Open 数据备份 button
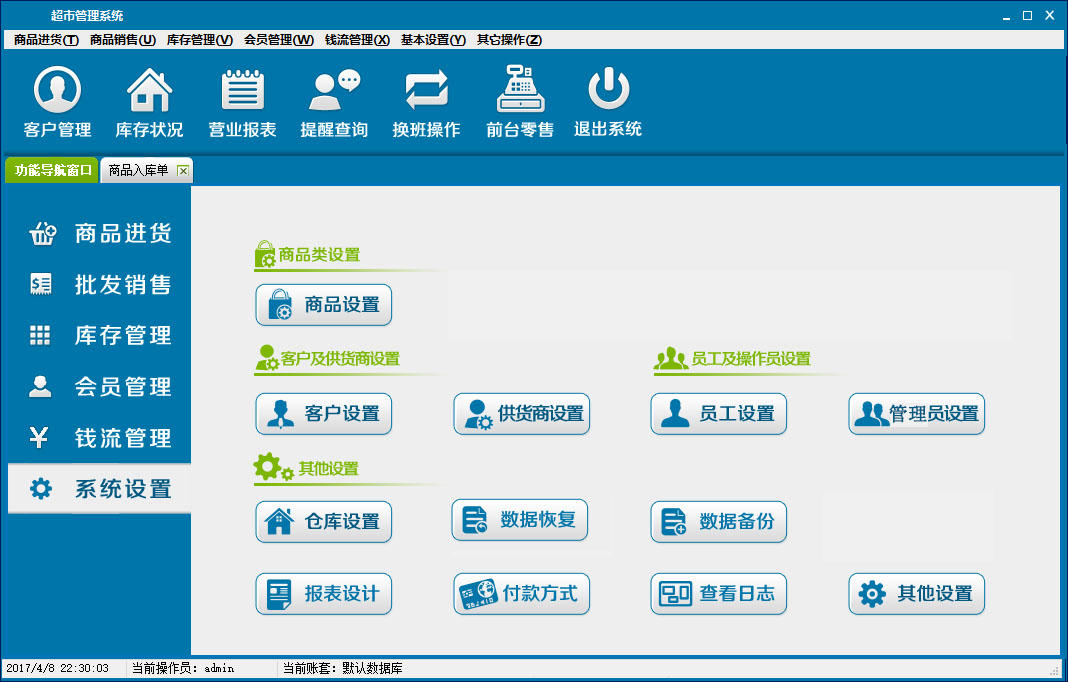Screen dimensions: 1068x682 (719, 522)
